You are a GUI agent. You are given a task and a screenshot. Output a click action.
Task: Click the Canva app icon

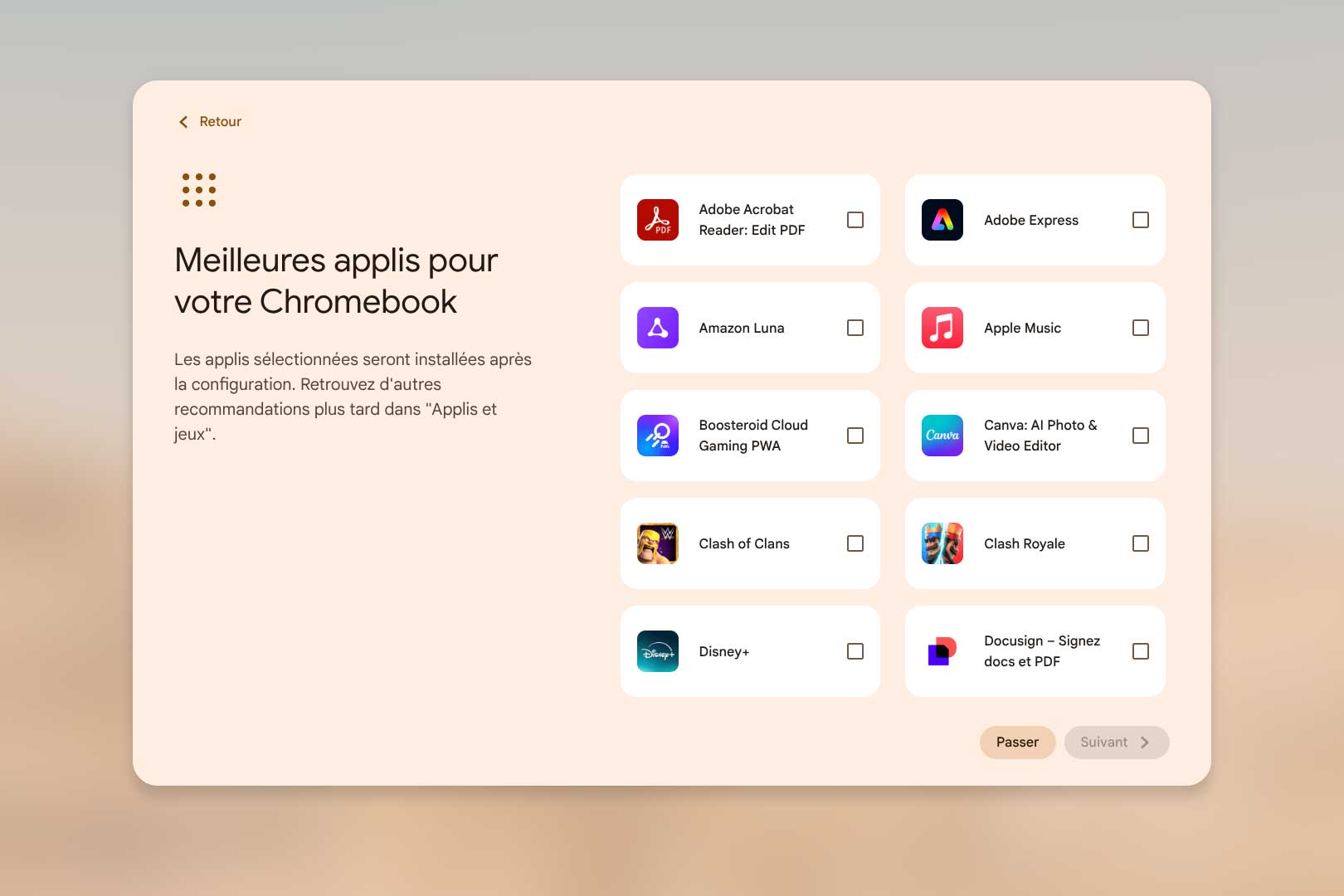tap(942, 436)
